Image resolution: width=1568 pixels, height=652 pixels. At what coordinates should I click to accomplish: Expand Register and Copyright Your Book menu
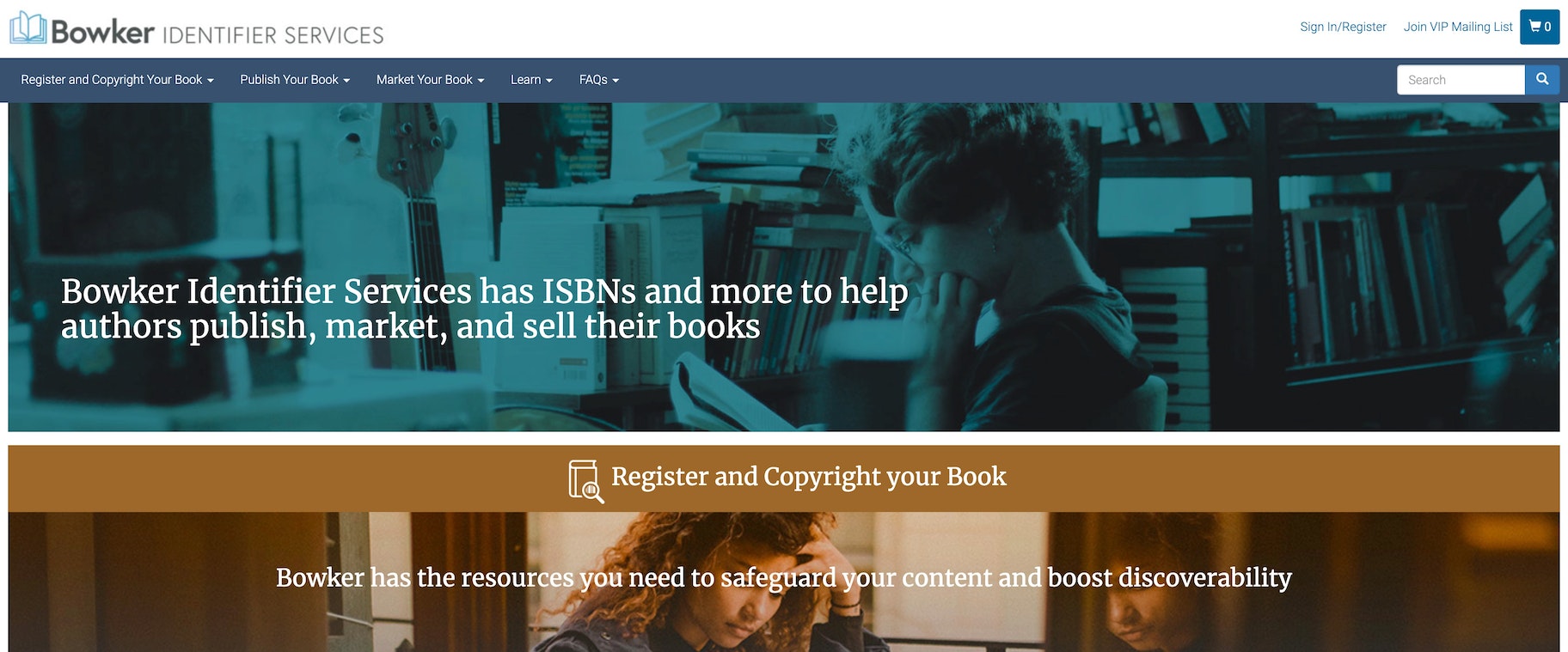pyautogui.click(x=117, y=80)
